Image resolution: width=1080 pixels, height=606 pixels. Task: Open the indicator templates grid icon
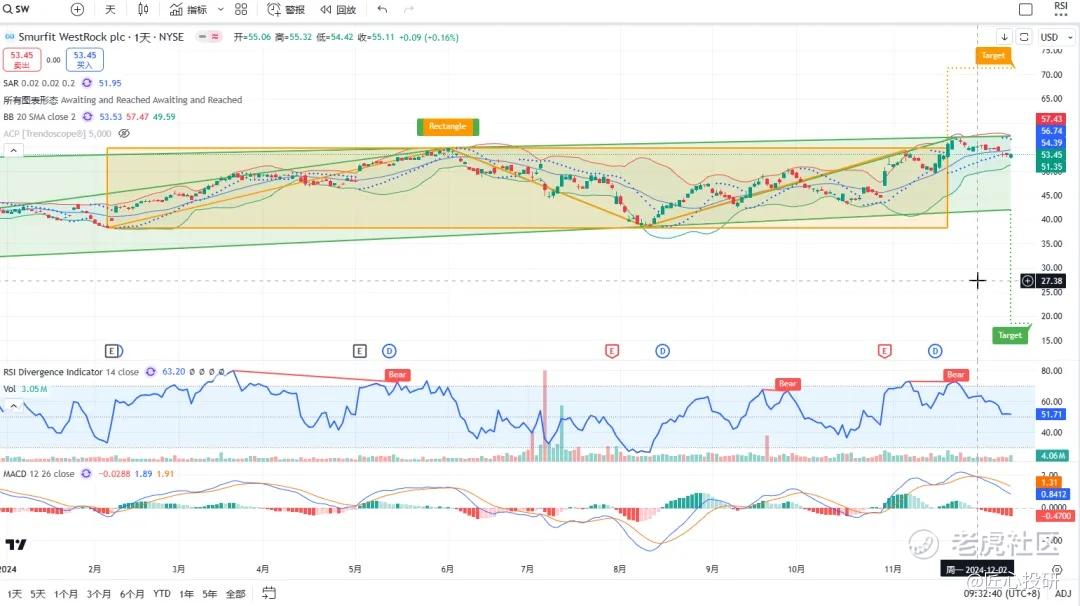[241, 10]
